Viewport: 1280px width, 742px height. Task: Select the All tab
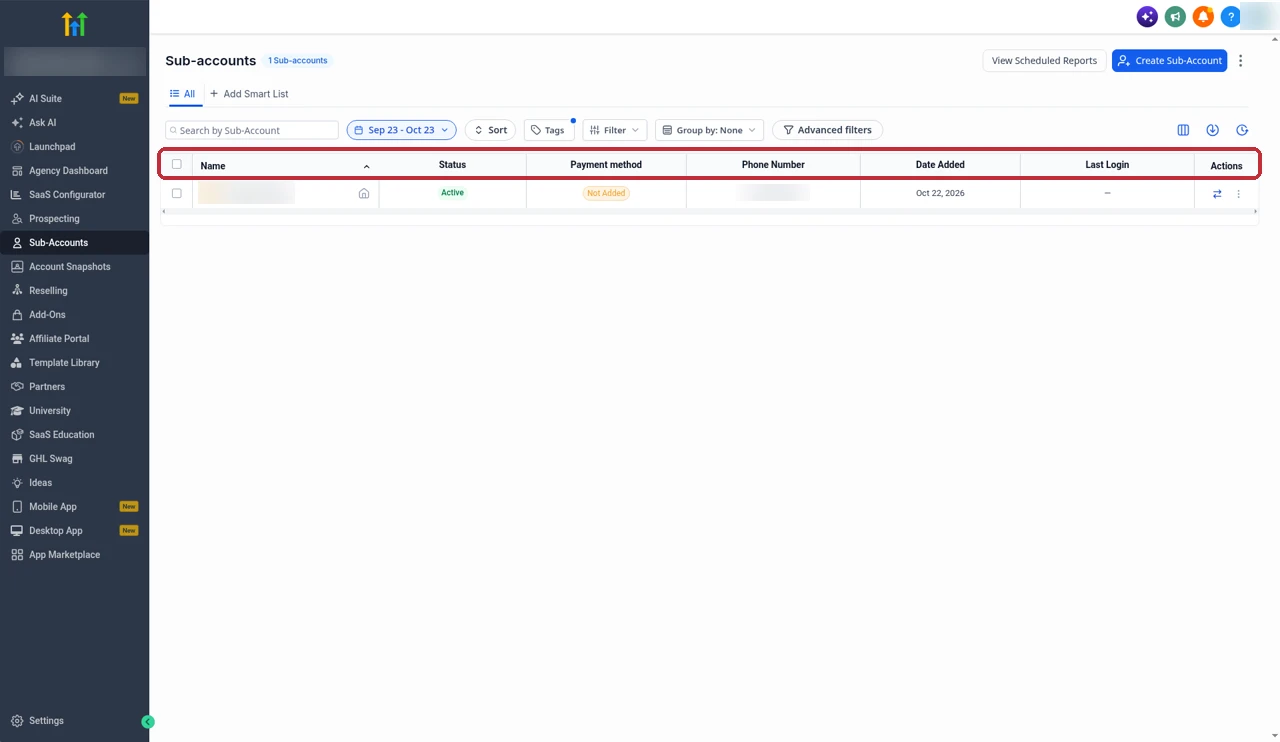tap(183, 94)
